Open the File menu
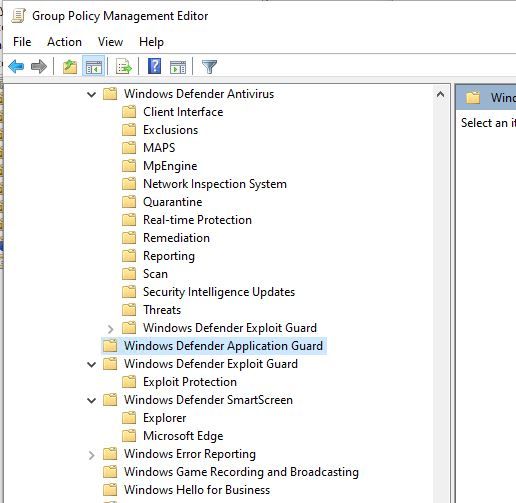516x503 pixels. tap(22, 42)
